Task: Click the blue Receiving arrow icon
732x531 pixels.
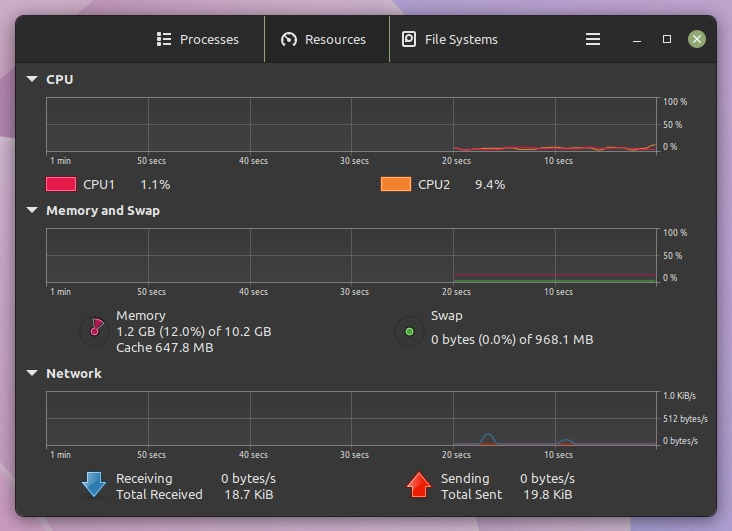Action: (94, 484)
